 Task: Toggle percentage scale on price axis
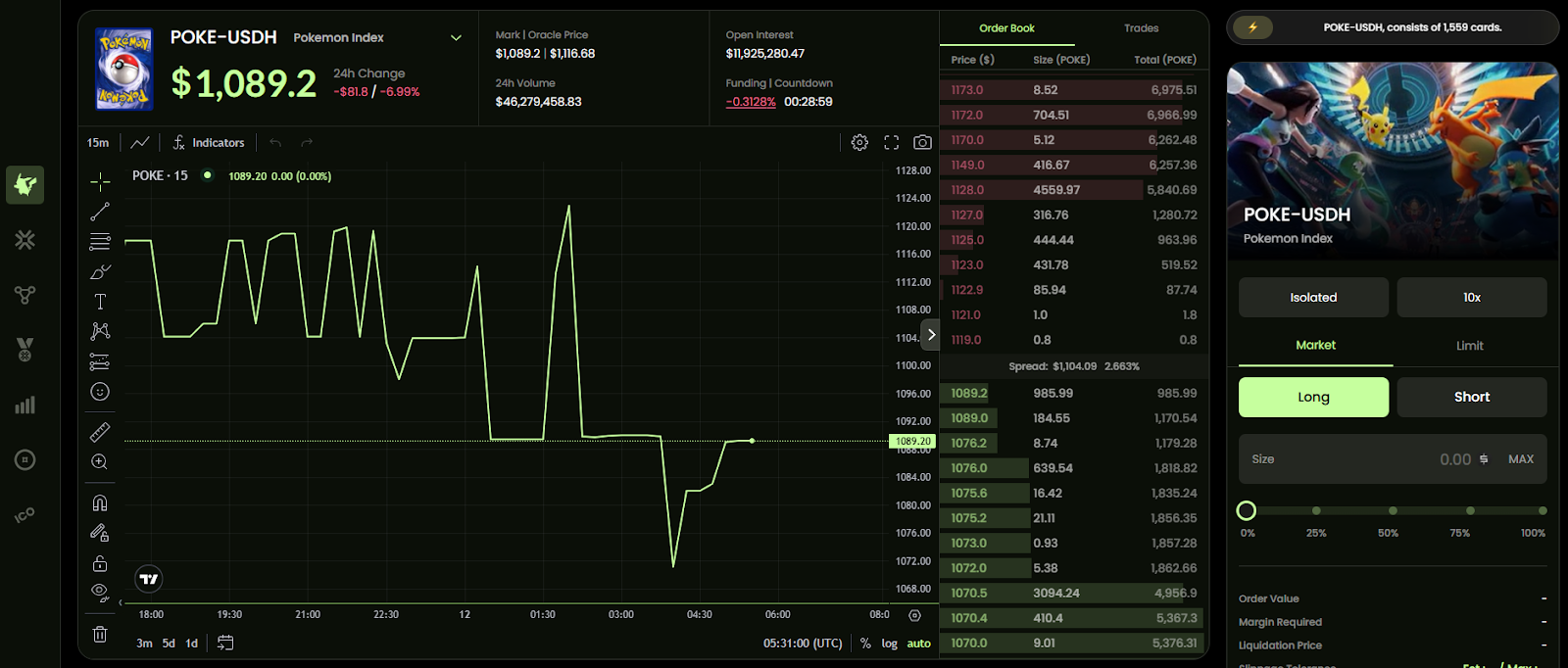click(x=865, y=644)
